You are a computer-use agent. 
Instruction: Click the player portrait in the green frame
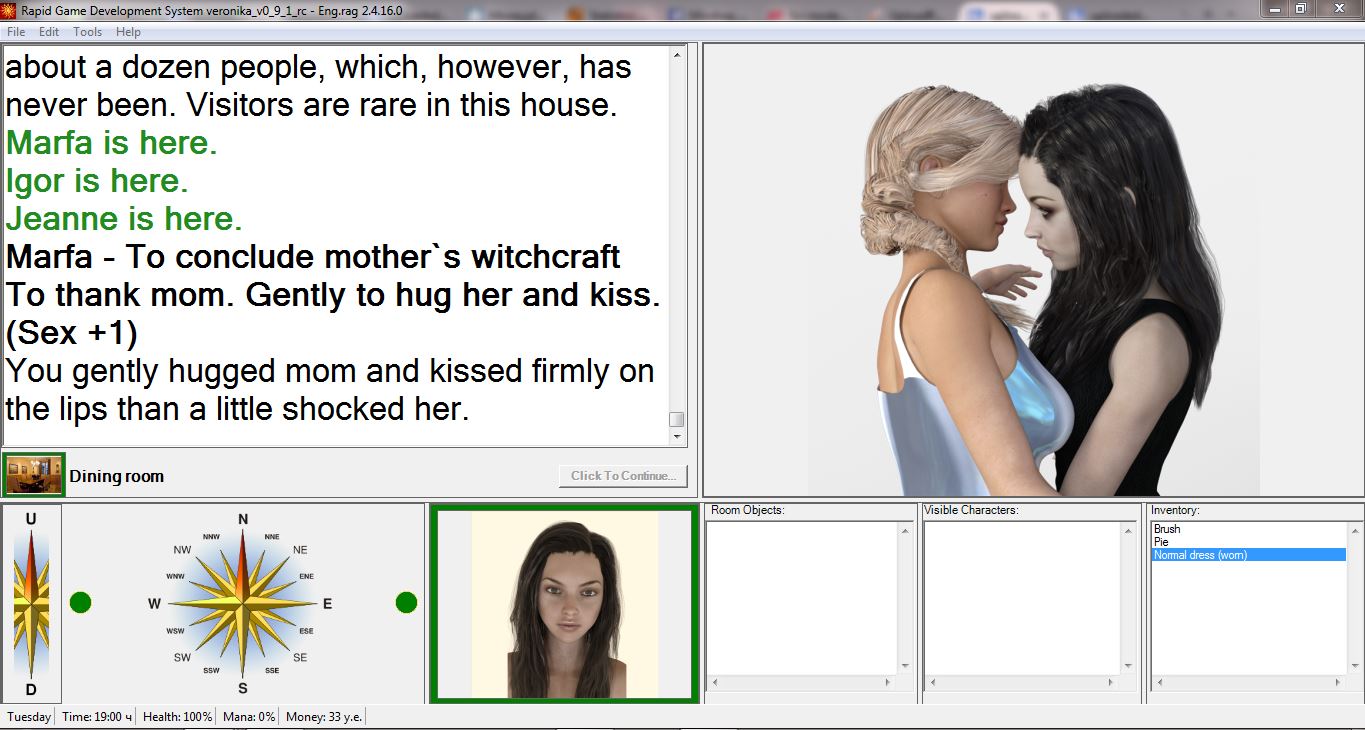pos(564,605)
